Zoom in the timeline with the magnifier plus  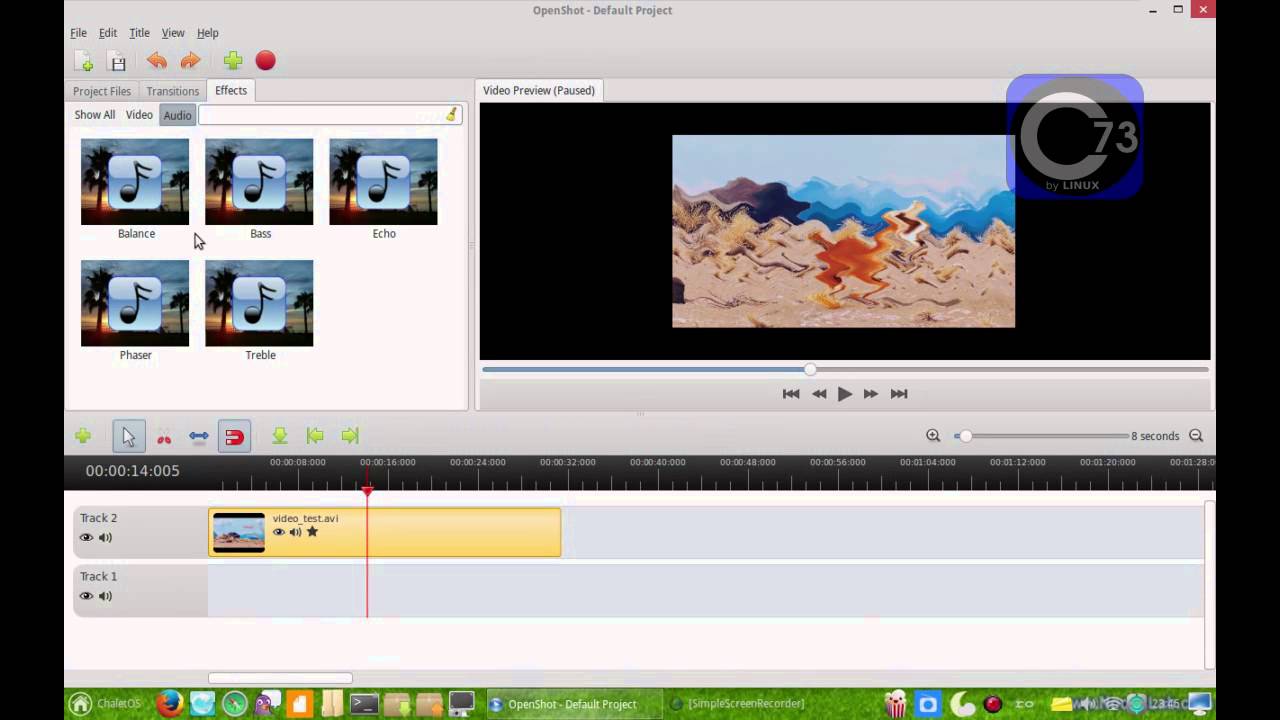933,436
